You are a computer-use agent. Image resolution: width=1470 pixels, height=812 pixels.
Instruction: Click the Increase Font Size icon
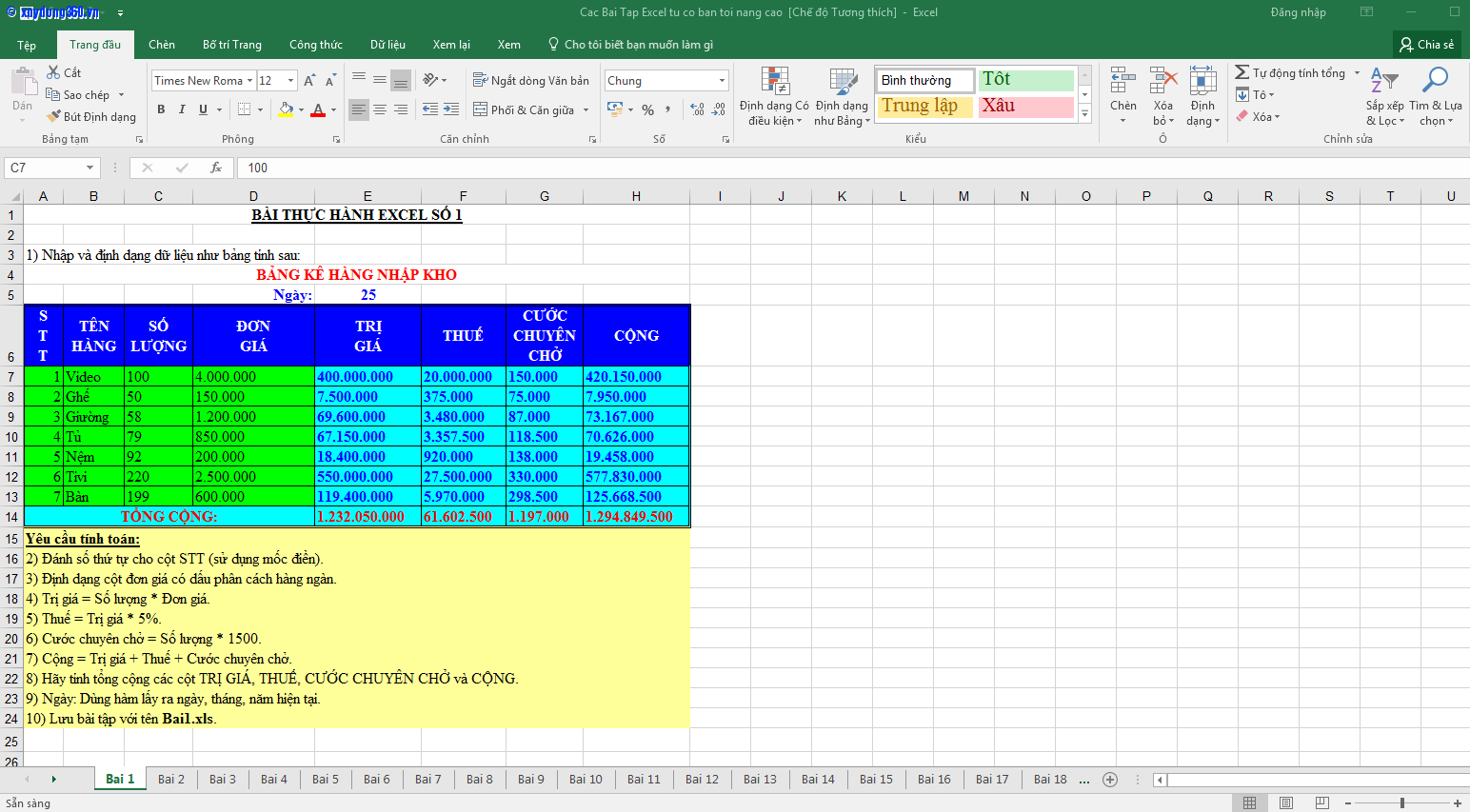pos(309,81)
